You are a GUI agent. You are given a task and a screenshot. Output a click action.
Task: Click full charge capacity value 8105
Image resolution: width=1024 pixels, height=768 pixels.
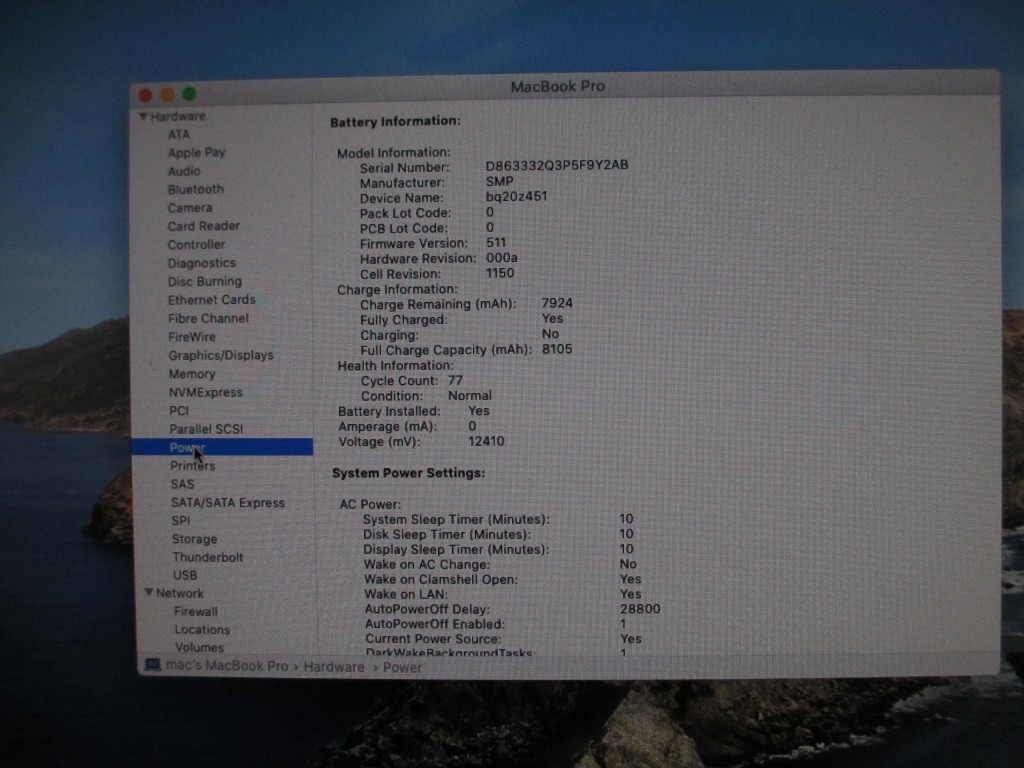556,349
